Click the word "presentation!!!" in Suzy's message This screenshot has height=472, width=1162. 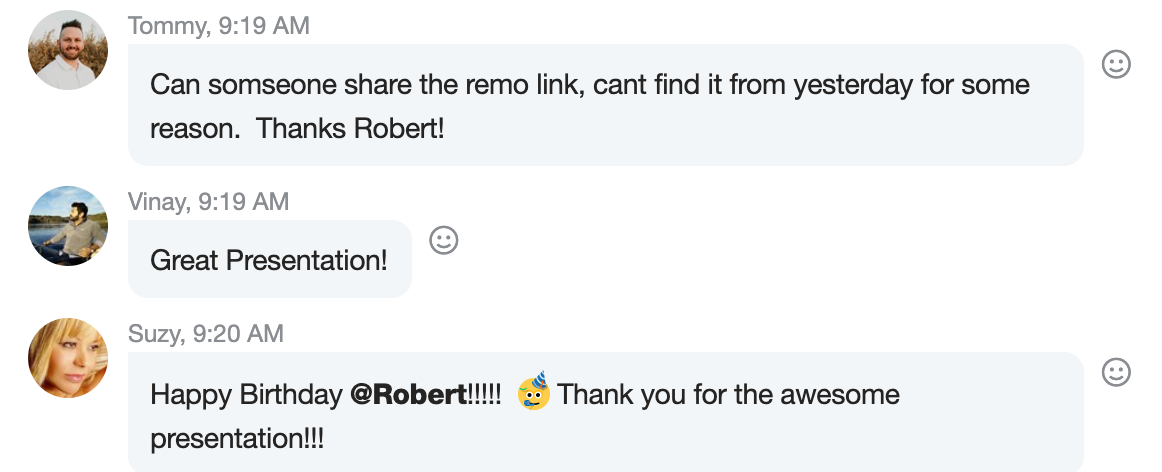pos(237,439)
